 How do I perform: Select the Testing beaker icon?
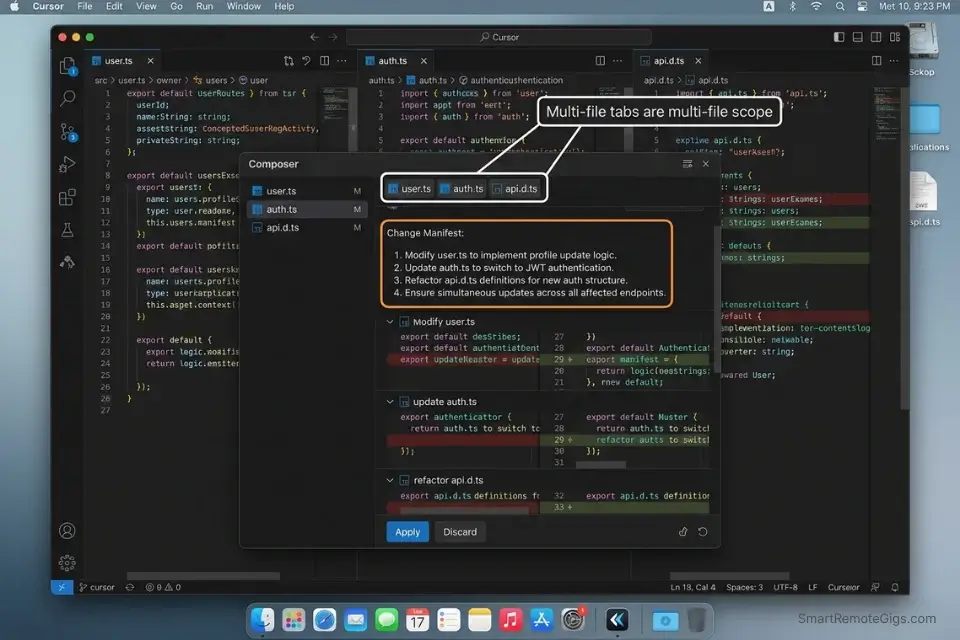pos(67,229)
